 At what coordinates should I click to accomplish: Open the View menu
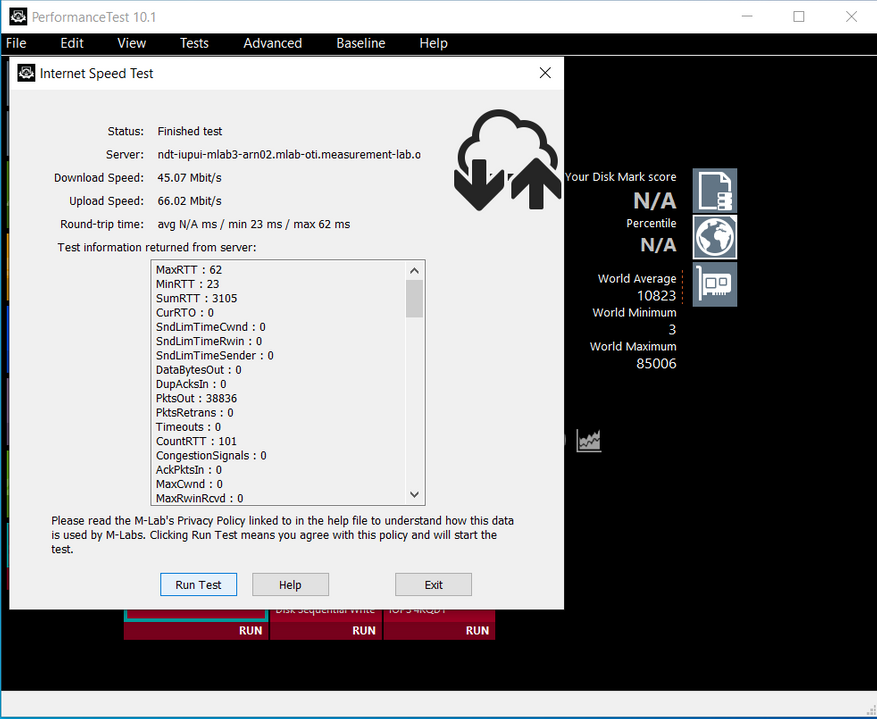pos(131,43)
